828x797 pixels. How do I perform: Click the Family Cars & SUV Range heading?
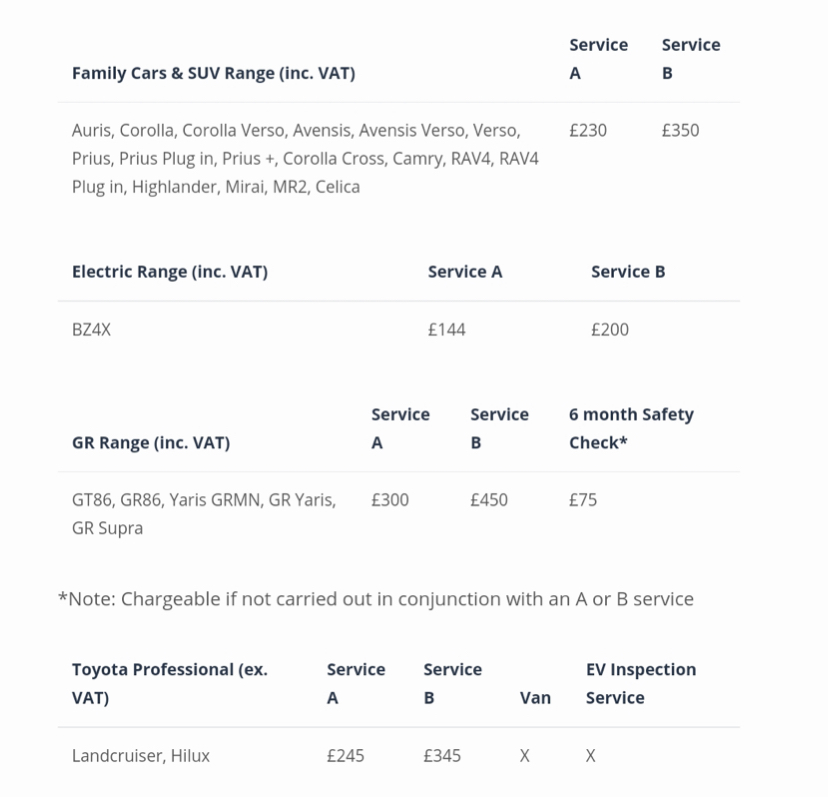(x=213, y=73)
